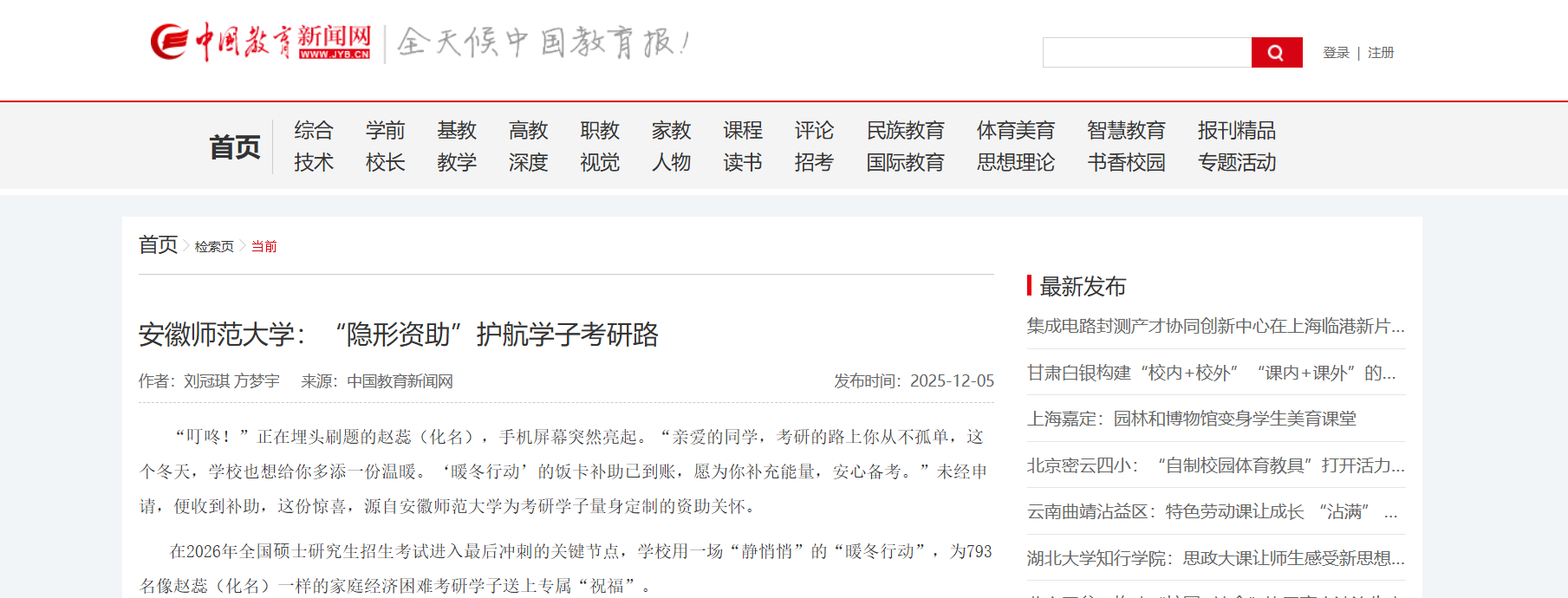This screenshot has width=1568, height=598.
Task: Open the 集成电路封测产才协同创新中心 news item
Action: tap(1215, 326)
